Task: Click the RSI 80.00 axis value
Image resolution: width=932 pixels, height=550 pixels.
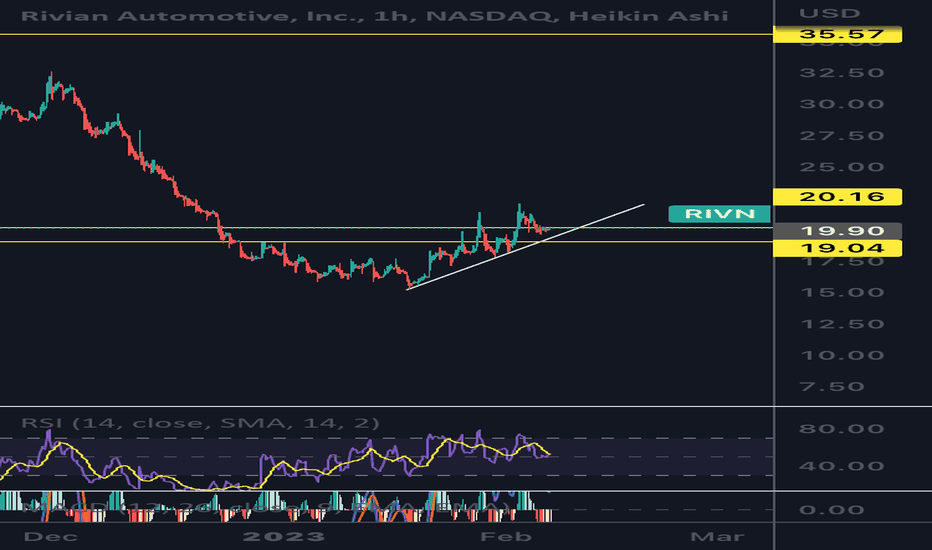Action: click(x=842, y=429)
